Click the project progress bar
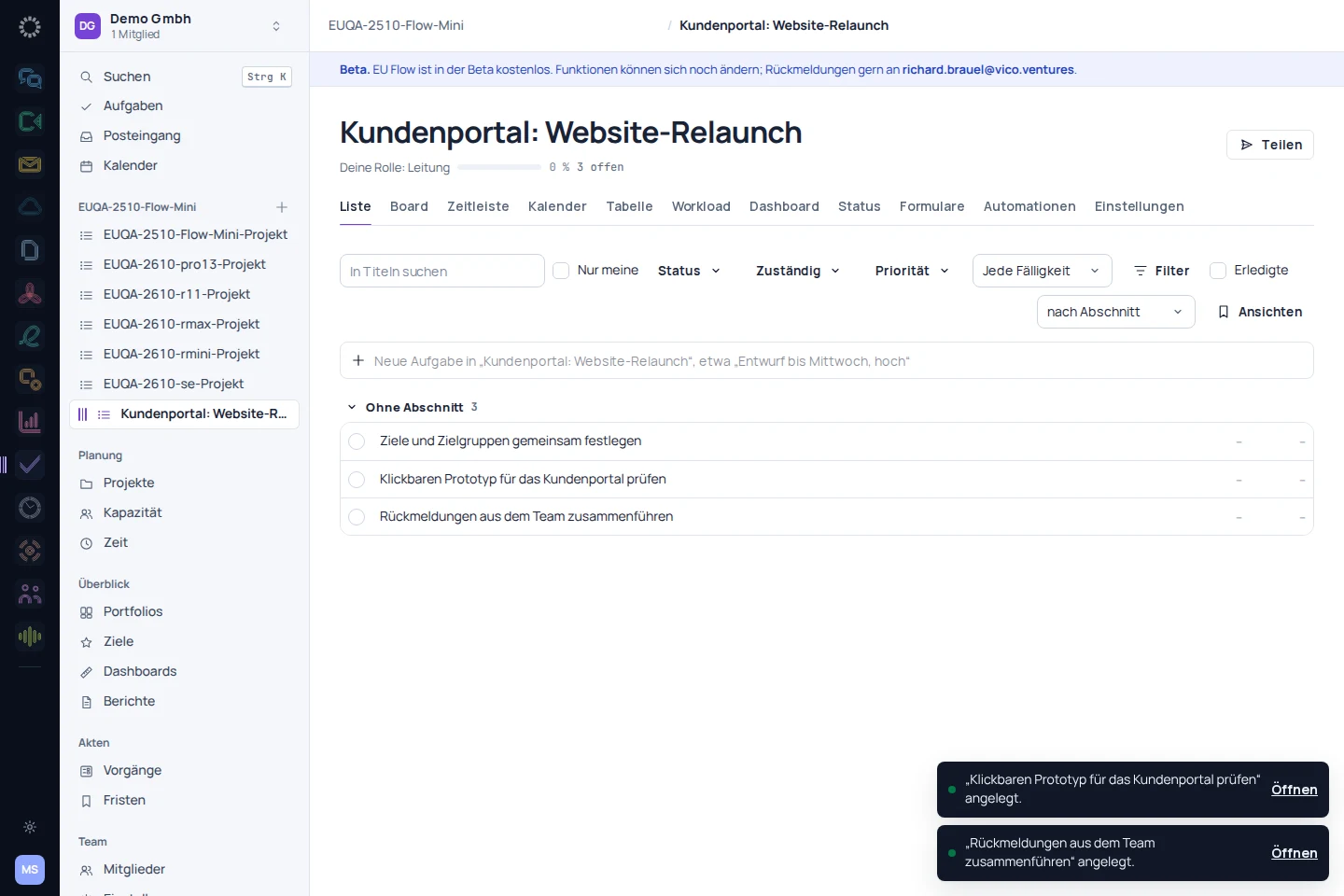Viewport: 1344px width, 896px height. pos(499,167)
